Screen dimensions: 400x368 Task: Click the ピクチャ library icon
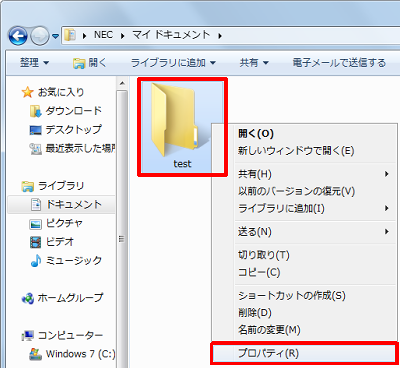click(x=36, y=224)
